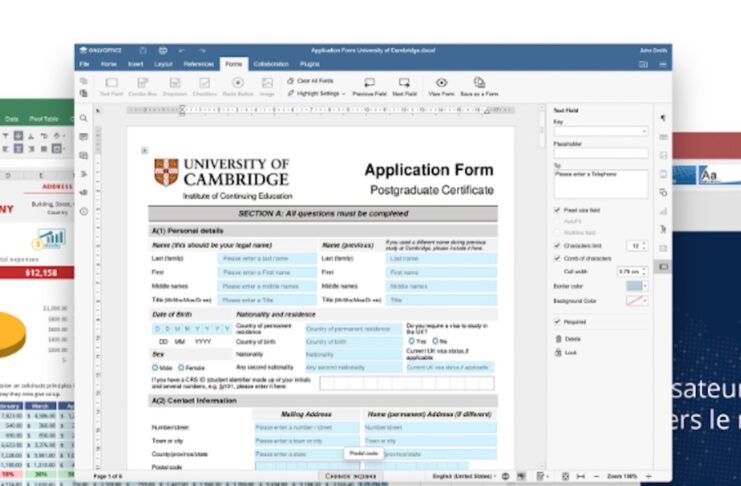Click Save as a Form icon
Viewport: 741px width, 486px height.
coord(479,85)
